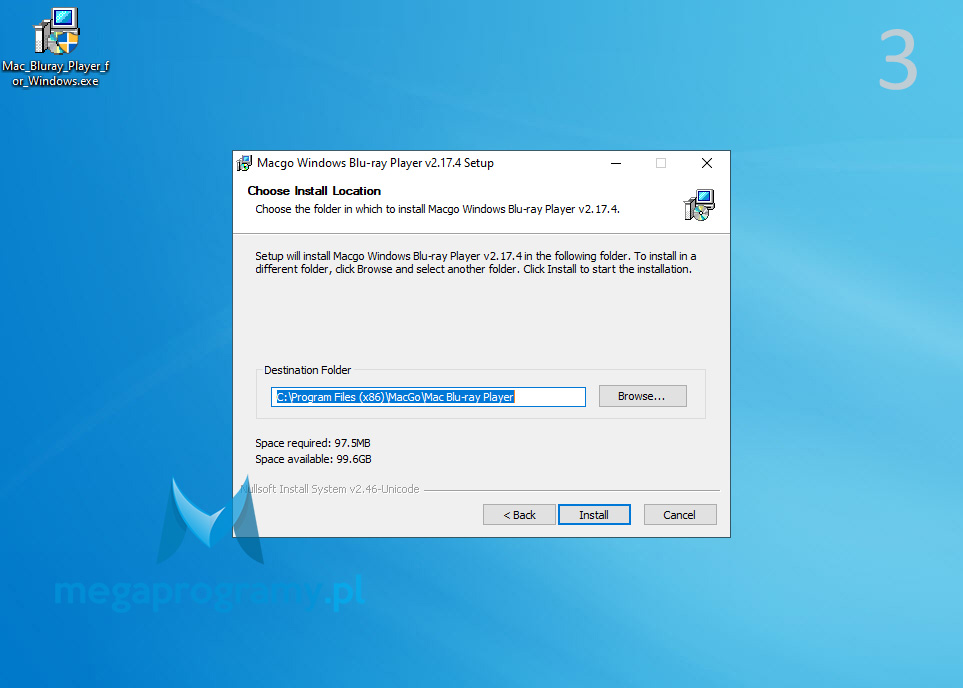Click the disc installer icon in the header
This screenshot has width=963, height=688.
click(699, 204)
